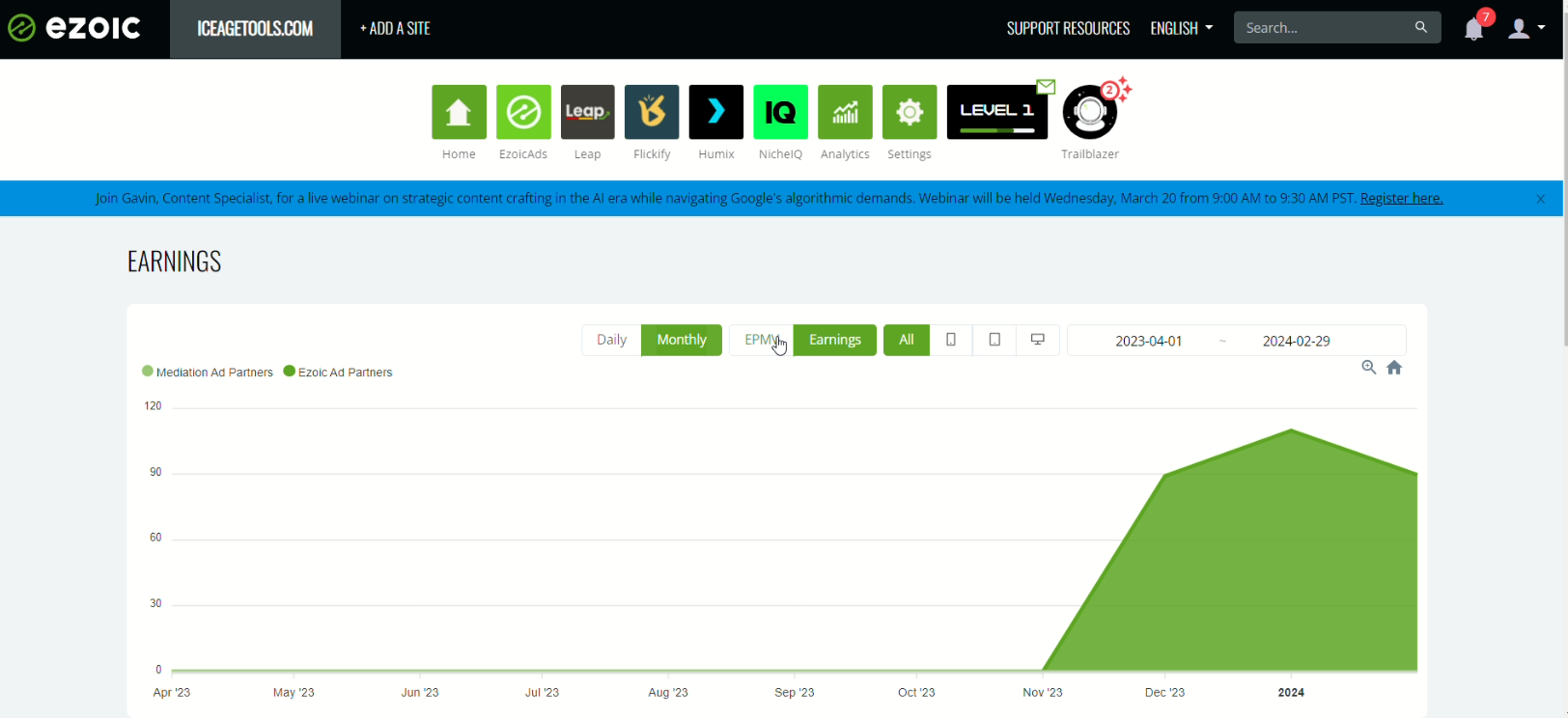The height and width of the screenshot is (718, 1568).
Task: Open the Trailblazer astronaut icon
Action: [x=1090, y=113]
